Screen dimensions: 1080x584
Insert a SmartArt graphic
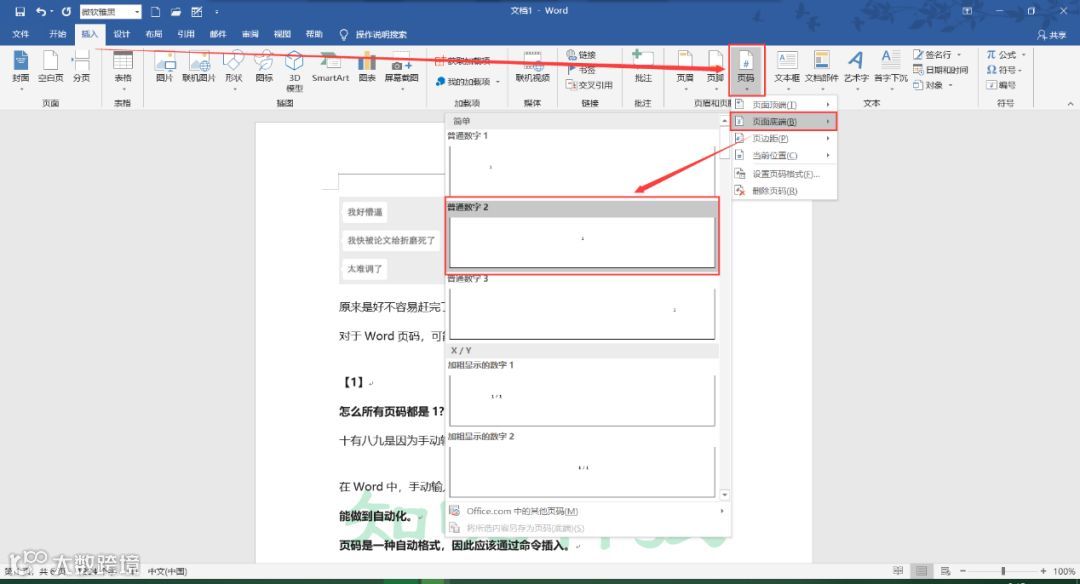pyautogui.click(x=331, y=67)
